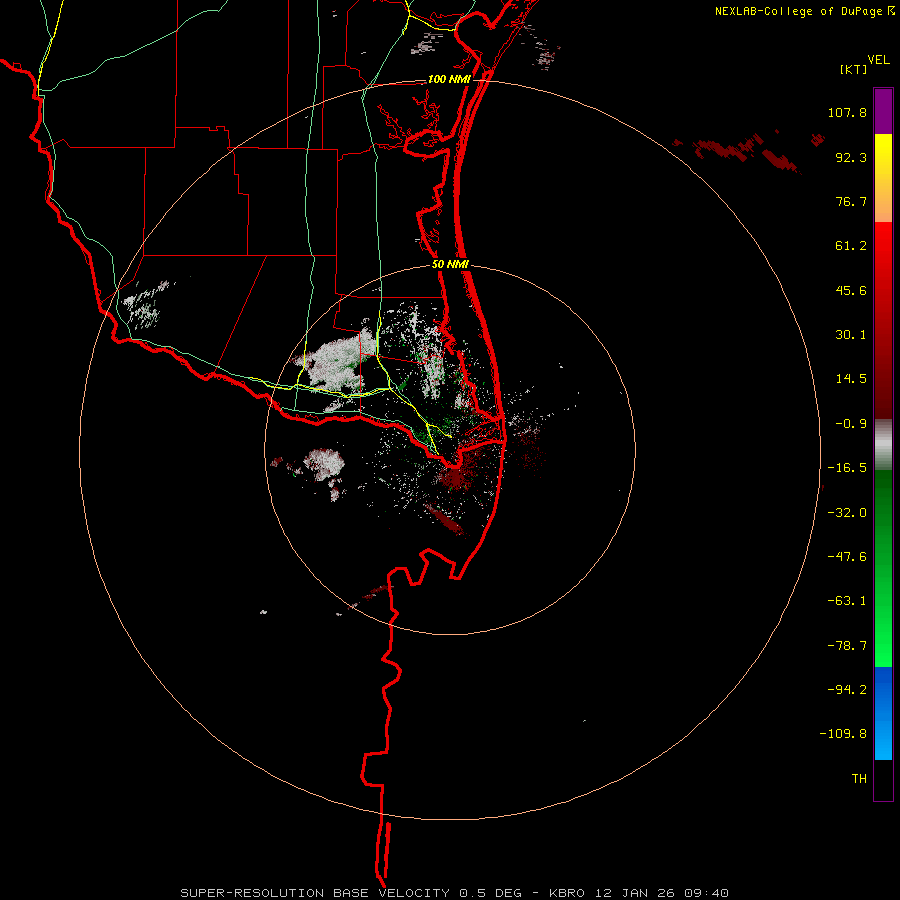Click the 61.2 velocity scale value

coord(851,246)
